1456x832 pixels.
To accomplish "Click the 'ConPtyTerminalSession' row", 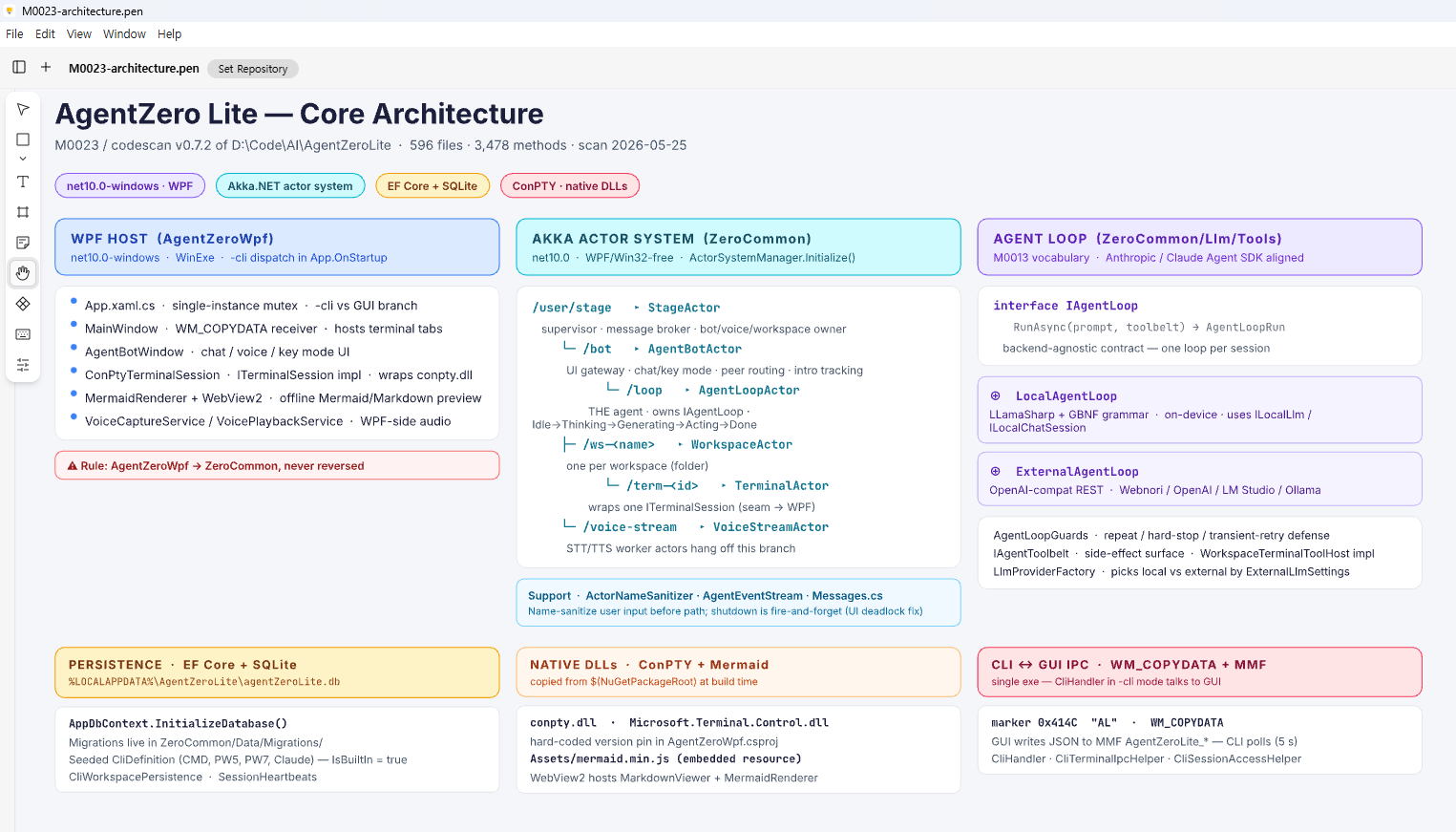I will click(279, 375).
